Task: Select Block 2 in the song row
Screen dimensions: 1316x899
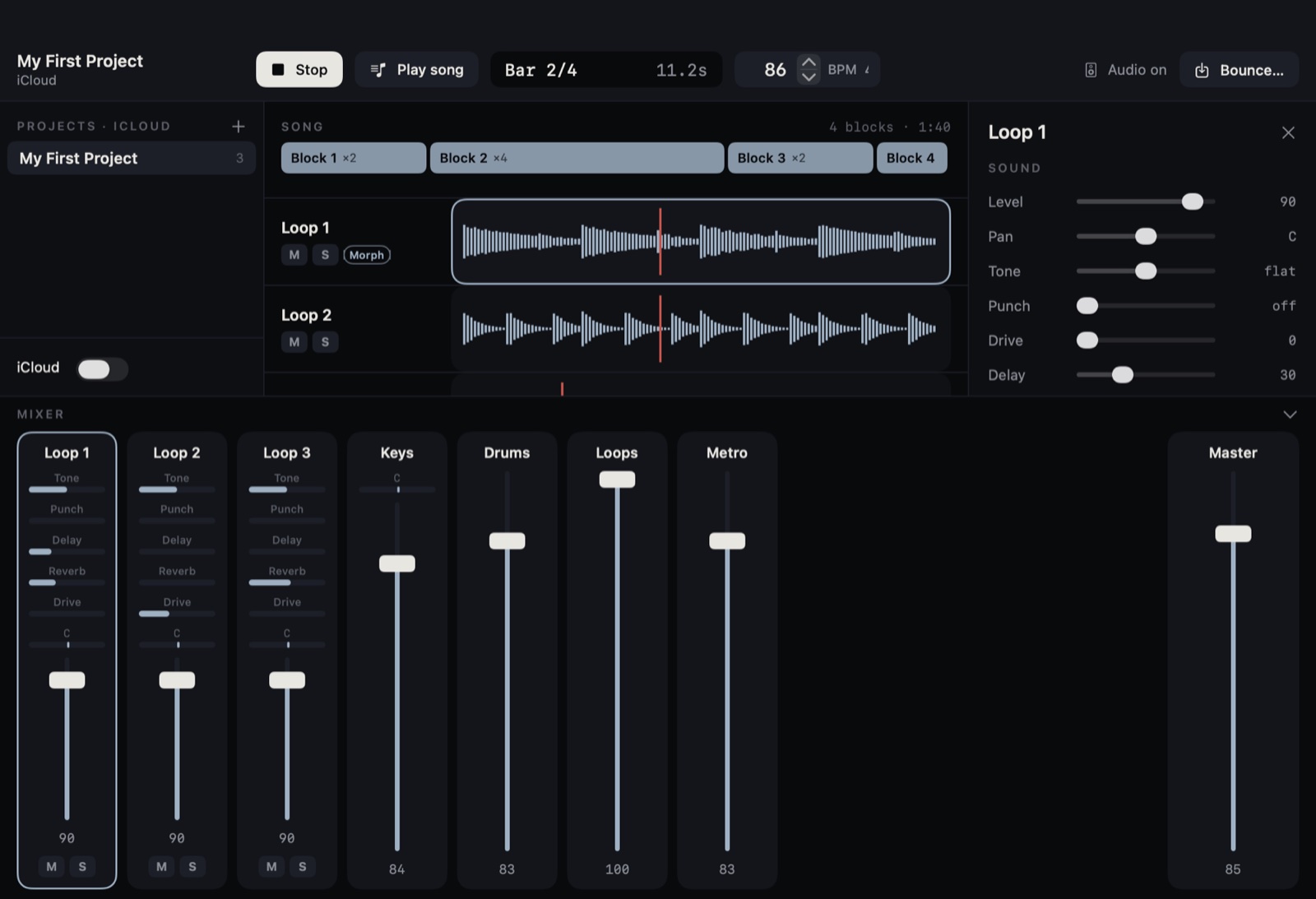Action: tap(577, 158)
